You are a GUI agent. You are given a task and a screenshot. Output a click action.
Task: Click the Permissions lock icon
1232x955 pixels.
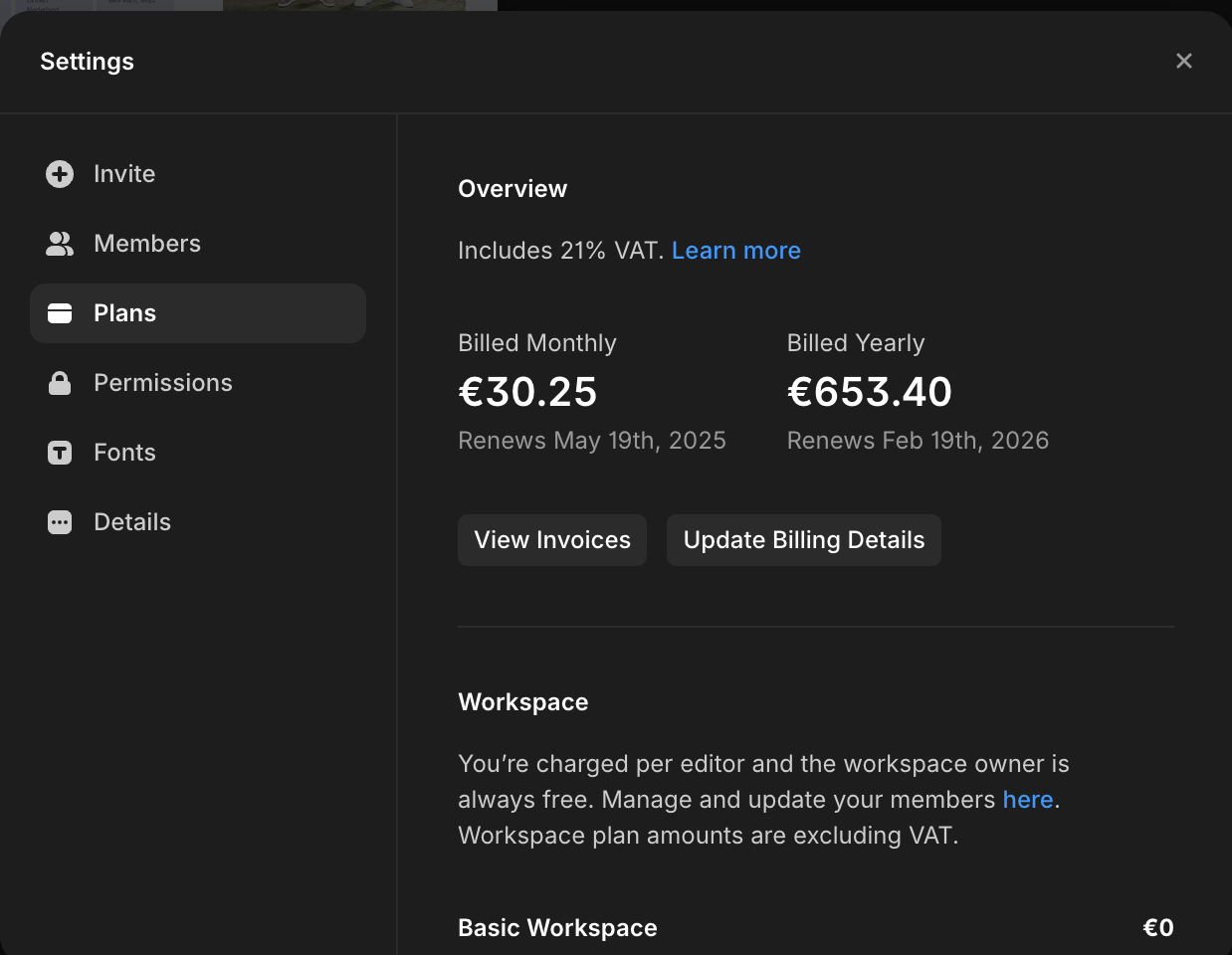[x=60, y=383]
